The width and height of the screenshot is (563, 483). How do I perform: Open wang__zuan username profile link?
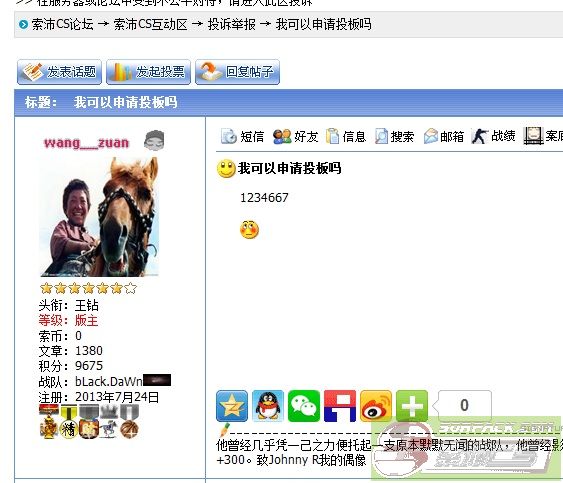point(86,143)
